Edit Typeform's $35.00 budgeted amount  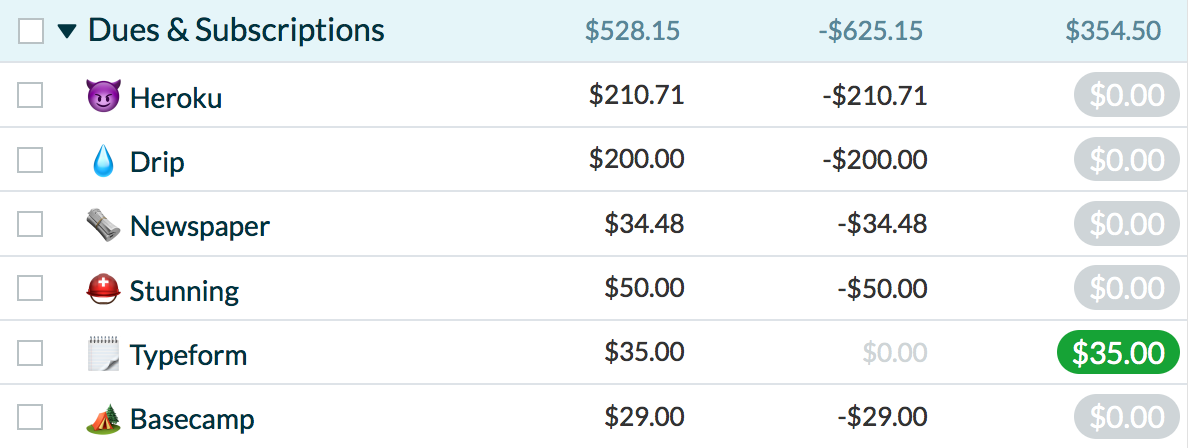tap(644, 352)
